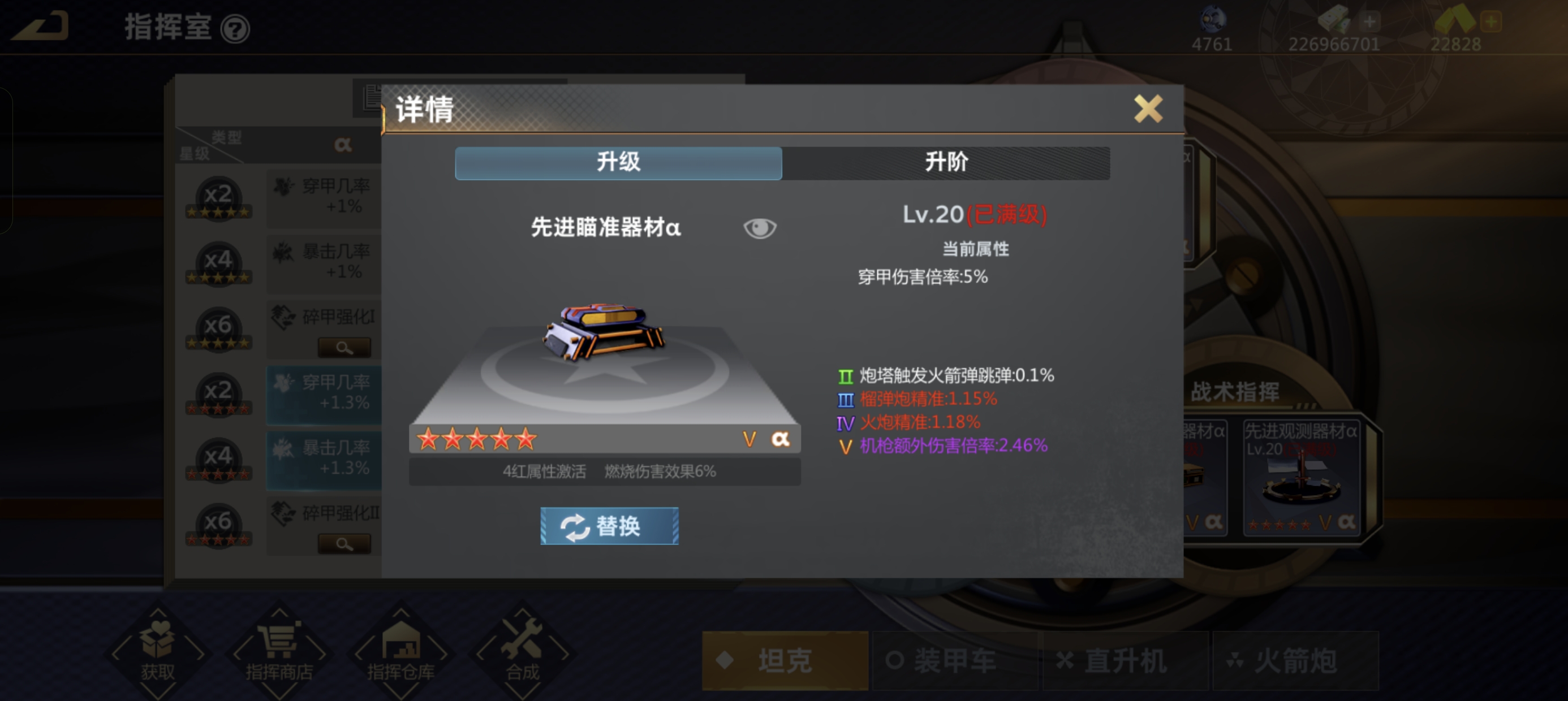Open the 指挥室 help question-mark icon
1568x701 pixels.
235,29
